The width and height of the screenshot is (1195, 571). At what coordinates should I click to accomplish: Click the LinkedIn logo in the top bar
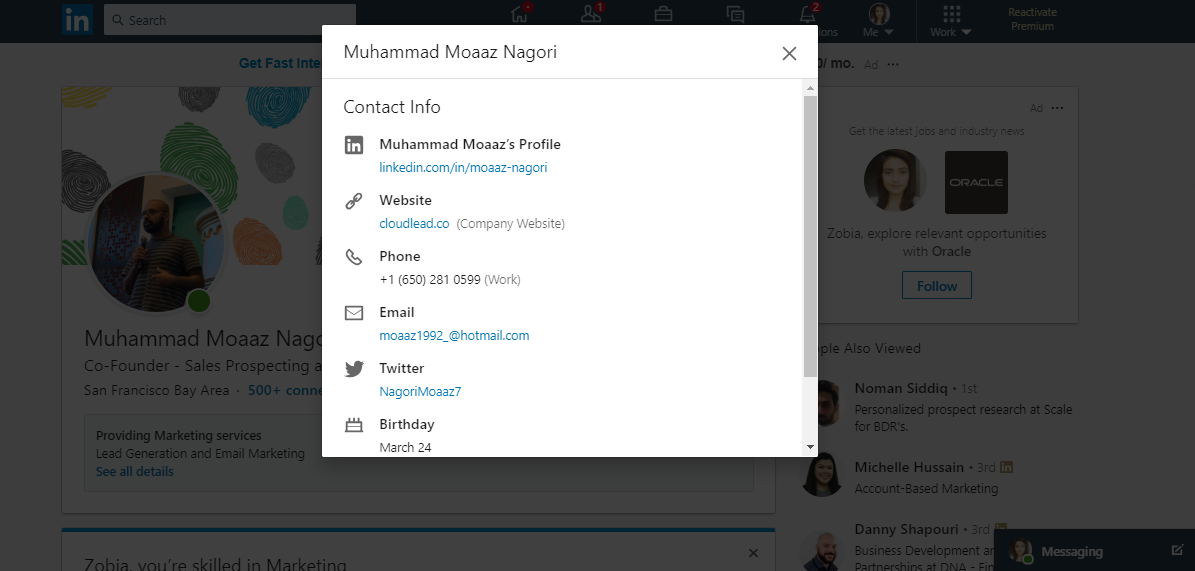coord(78,20)
